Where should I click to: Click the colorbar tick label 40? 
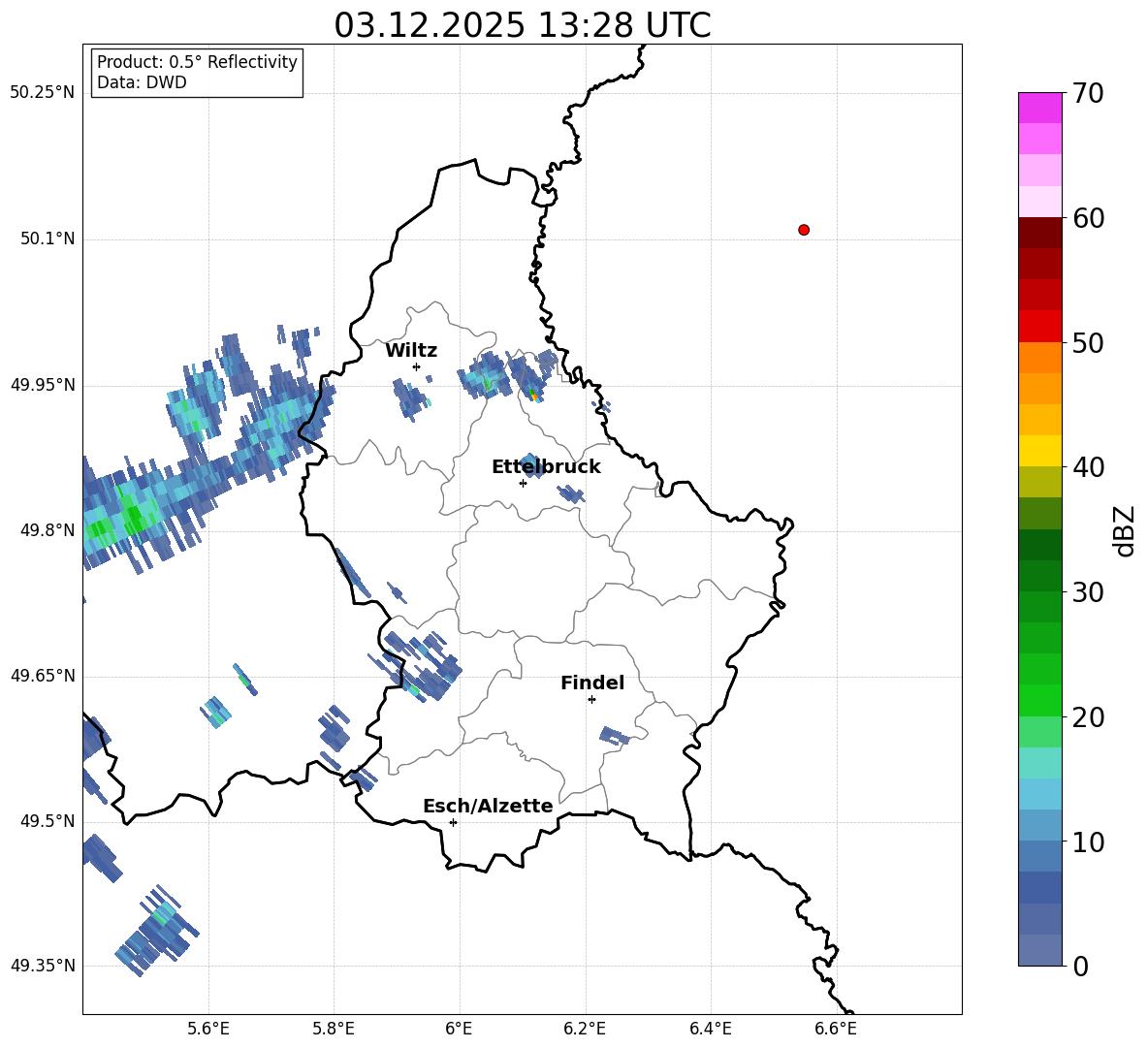click(x=1088, y=467)
